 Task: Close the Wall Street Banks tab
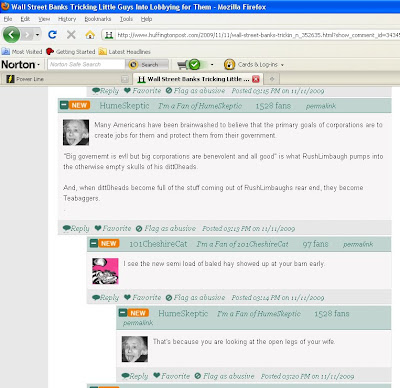256,79
